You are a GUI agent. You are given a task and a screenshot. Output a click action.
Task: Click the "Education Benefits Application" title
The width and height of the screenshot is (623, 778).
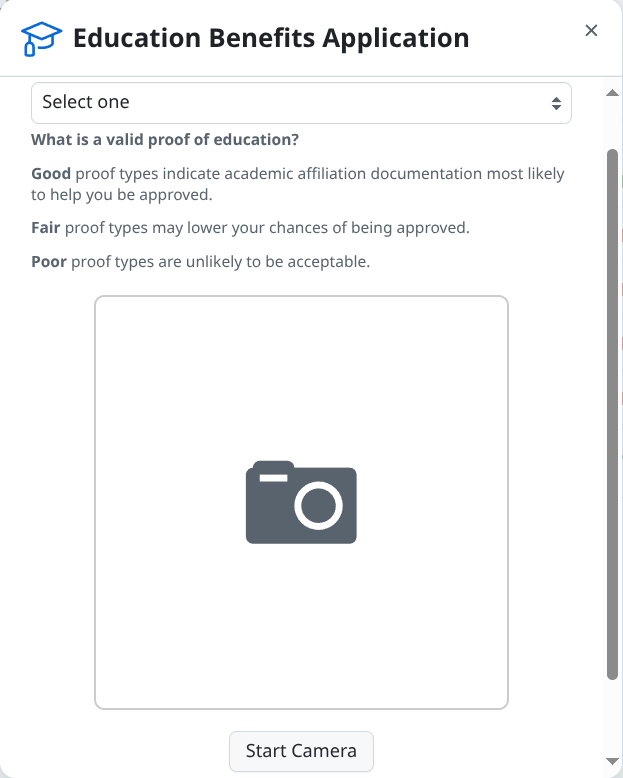(271, 39)
